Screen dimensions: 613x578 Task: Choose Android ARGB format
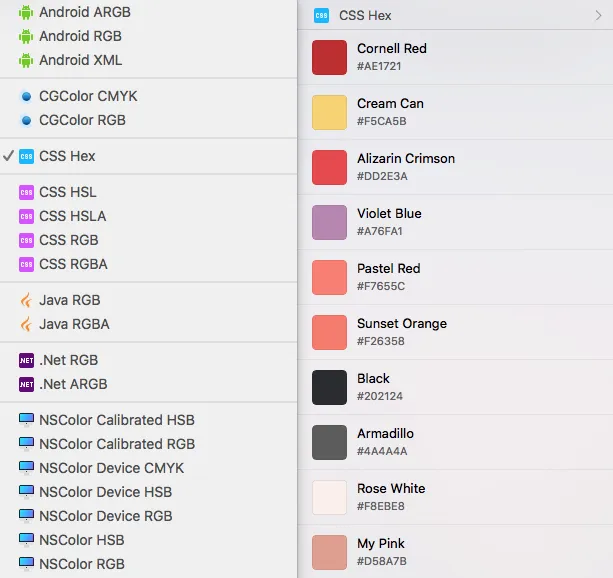coord(149,12)
